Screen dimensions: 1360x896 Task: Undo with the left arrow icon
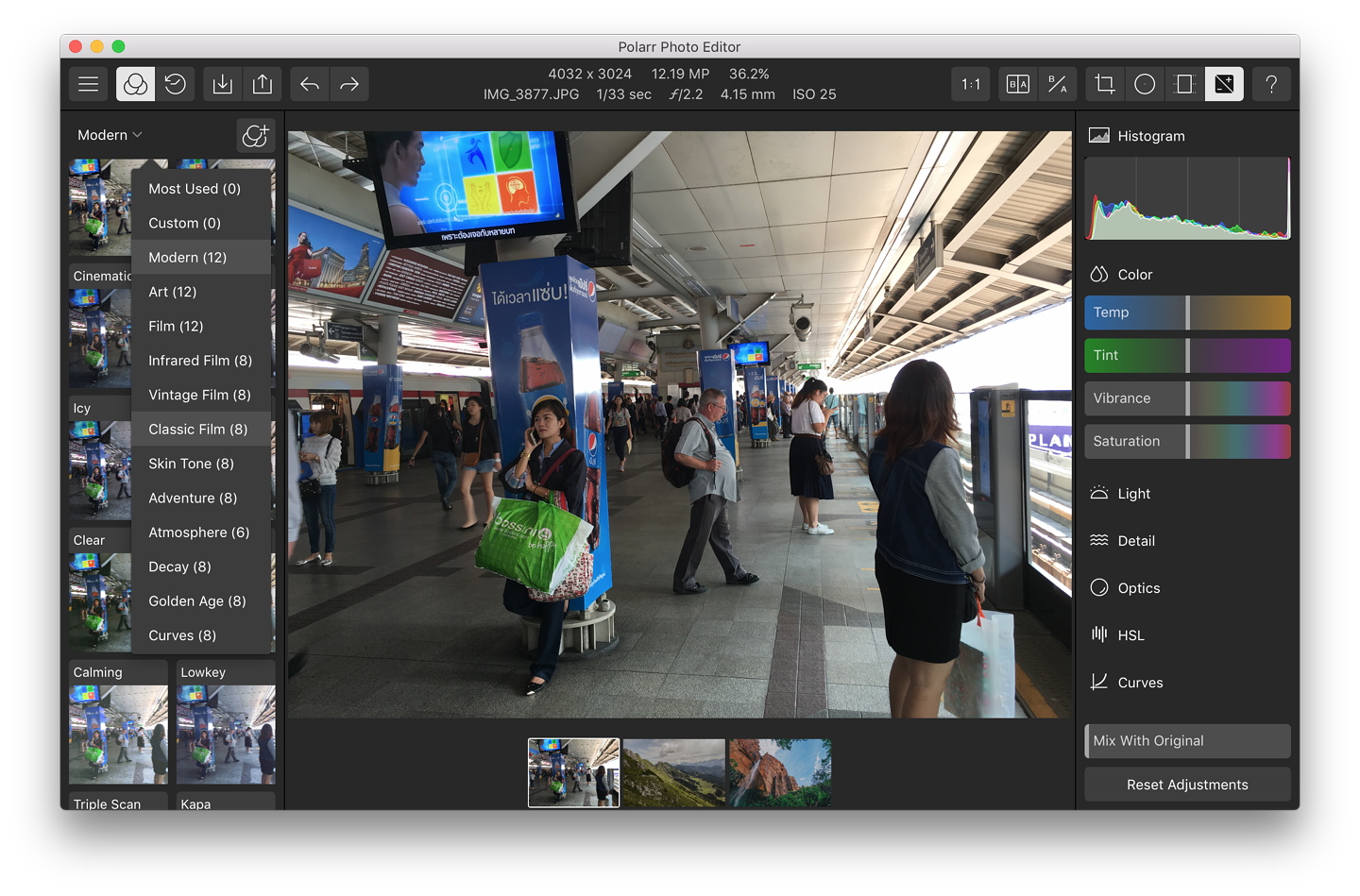pyautogui.click(x=310, y=84)
